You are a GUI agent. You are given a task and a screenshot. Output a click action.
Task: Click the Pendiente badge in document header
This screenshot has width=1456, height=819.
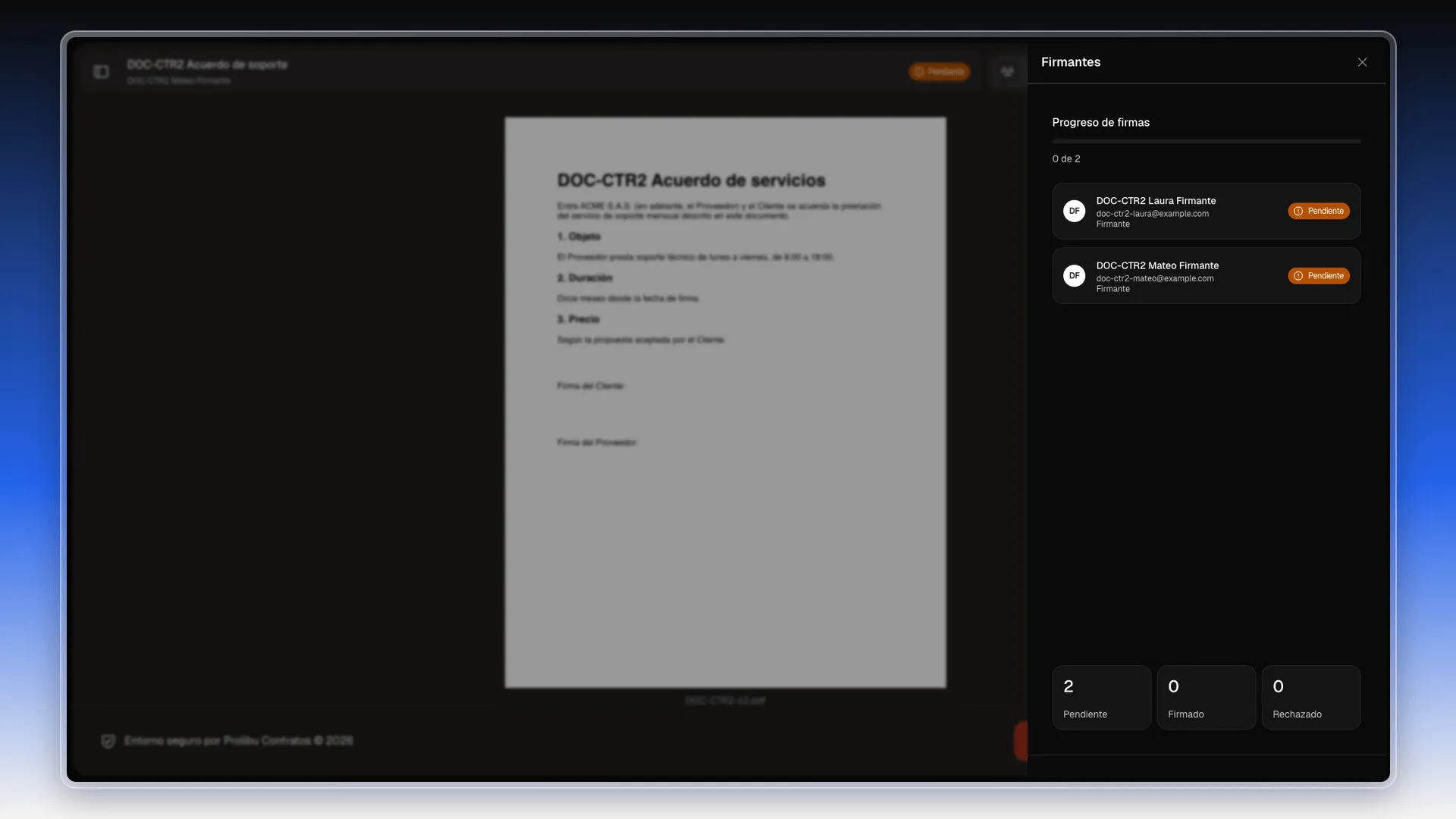coord(939,71)
